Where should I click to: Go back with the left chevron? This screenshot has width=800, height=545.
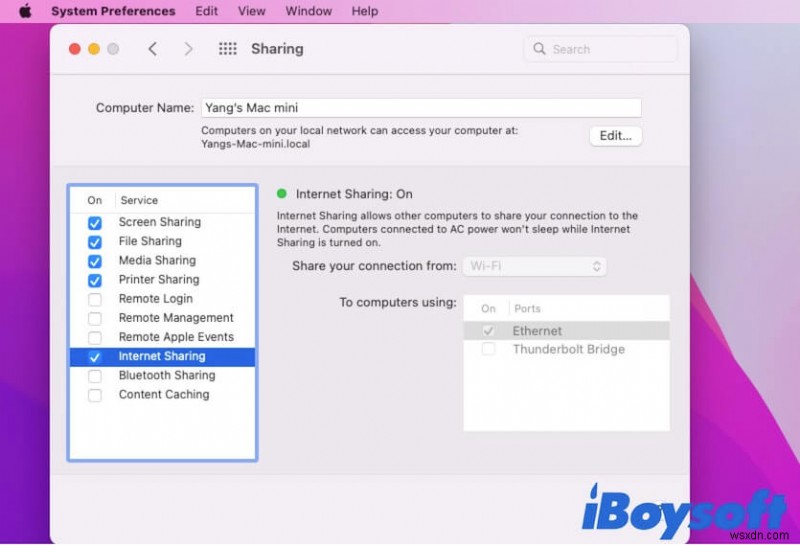click(152, 49)
